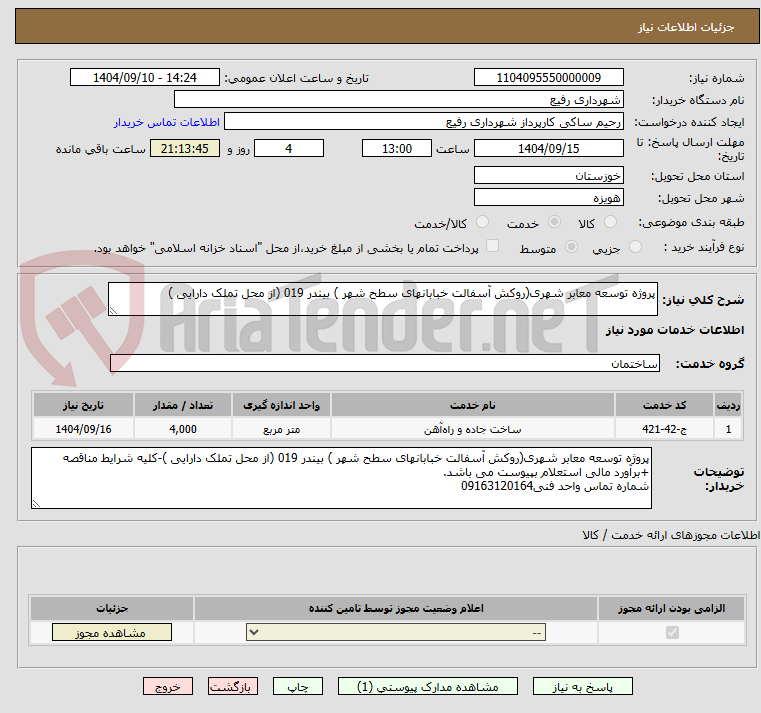
Task: Select the جزیی purchase type radio
Action: point(635,247)
